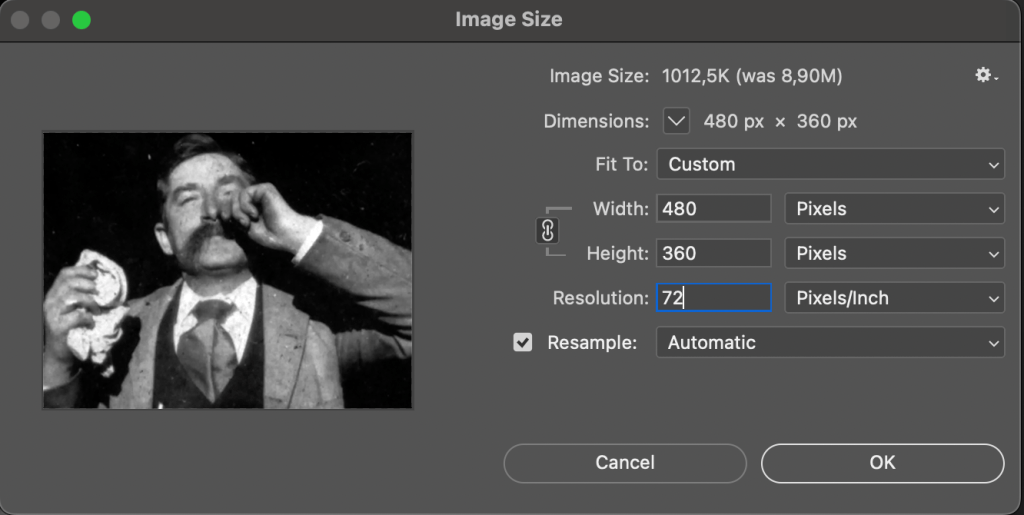Click the image preview thumbnail
Screen dimensions: 1024x515
[227, 270]
